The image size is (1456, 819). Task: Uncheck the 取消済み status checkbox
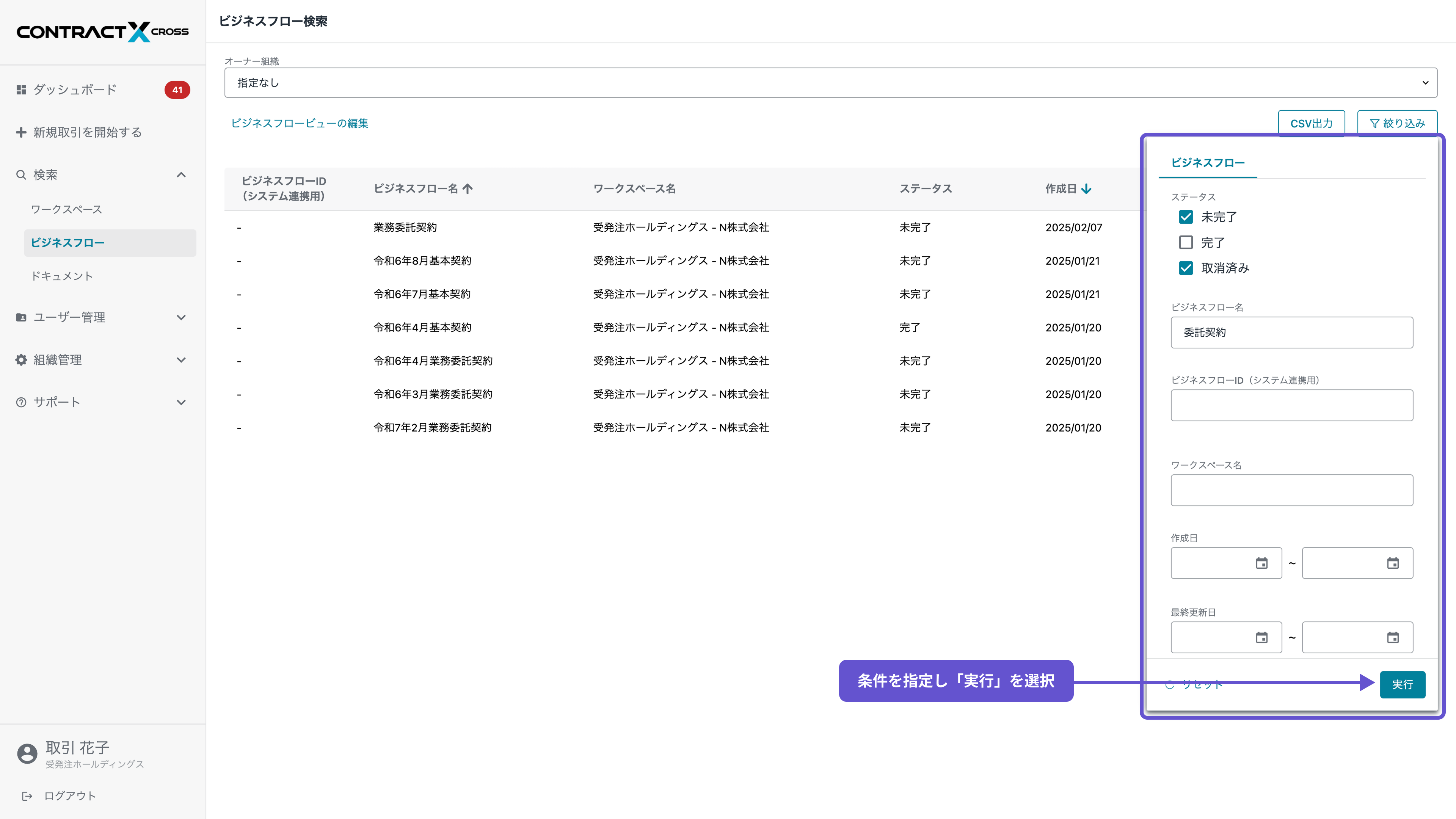1185,268
